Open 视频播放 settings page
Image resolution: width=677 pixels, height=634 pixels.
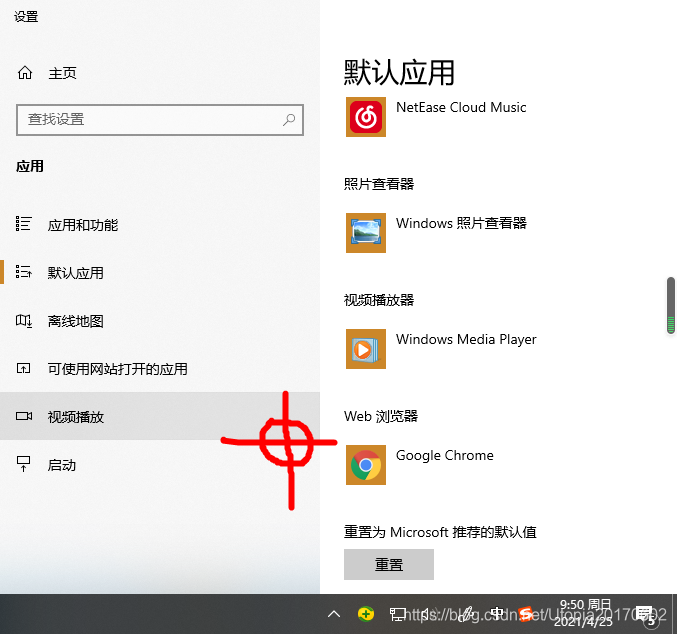tap(160, 416)
